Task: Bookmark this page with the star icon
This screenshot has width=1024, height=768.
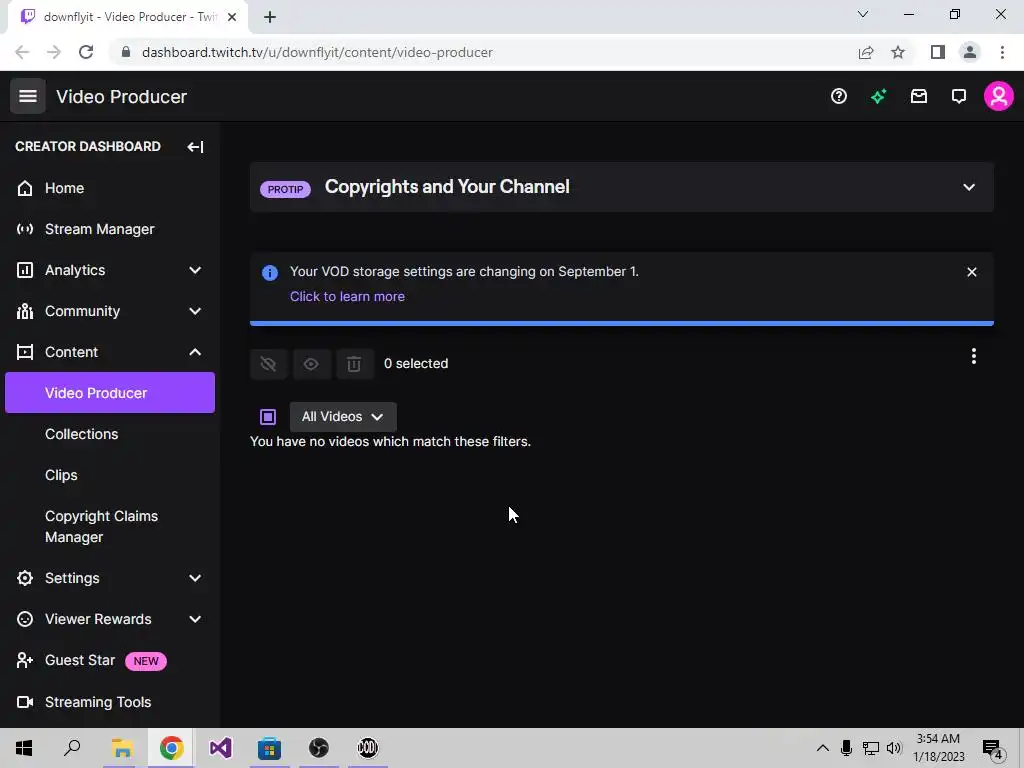Action: click(x=898, y=52)
